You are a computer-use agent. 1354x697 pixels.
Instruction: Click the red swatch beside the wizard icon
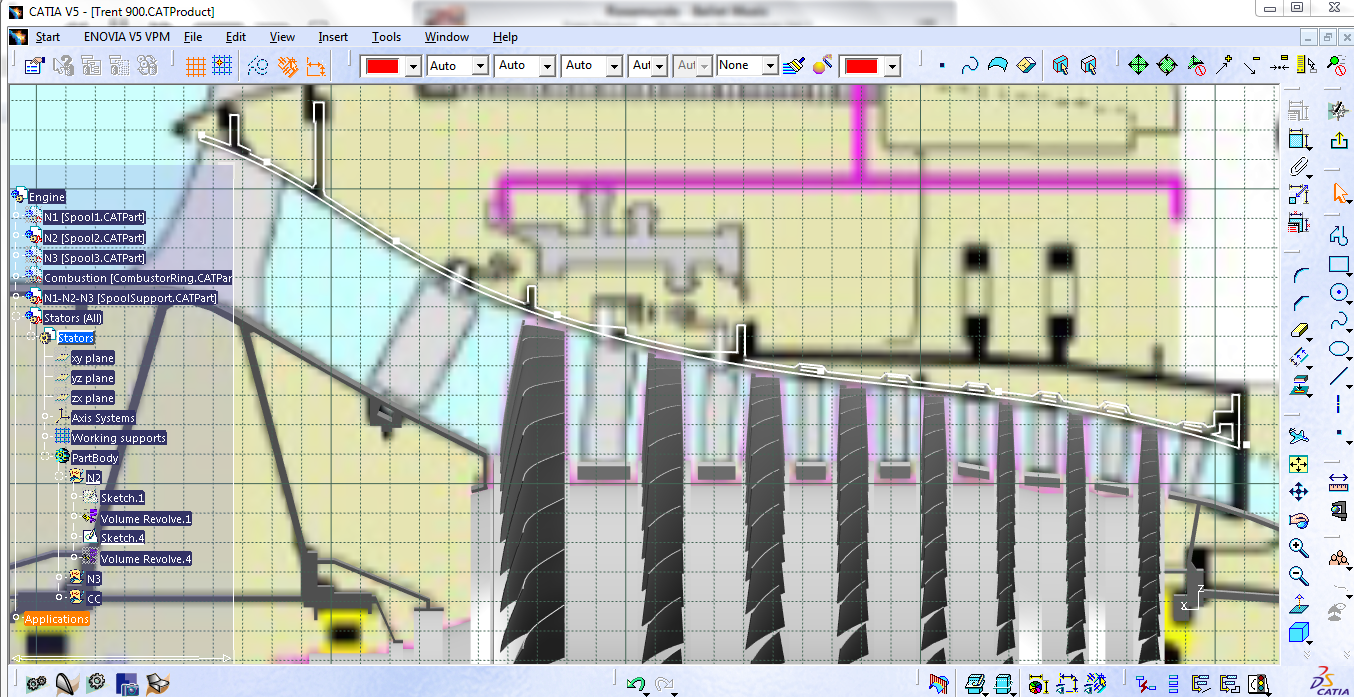point(862,66)
